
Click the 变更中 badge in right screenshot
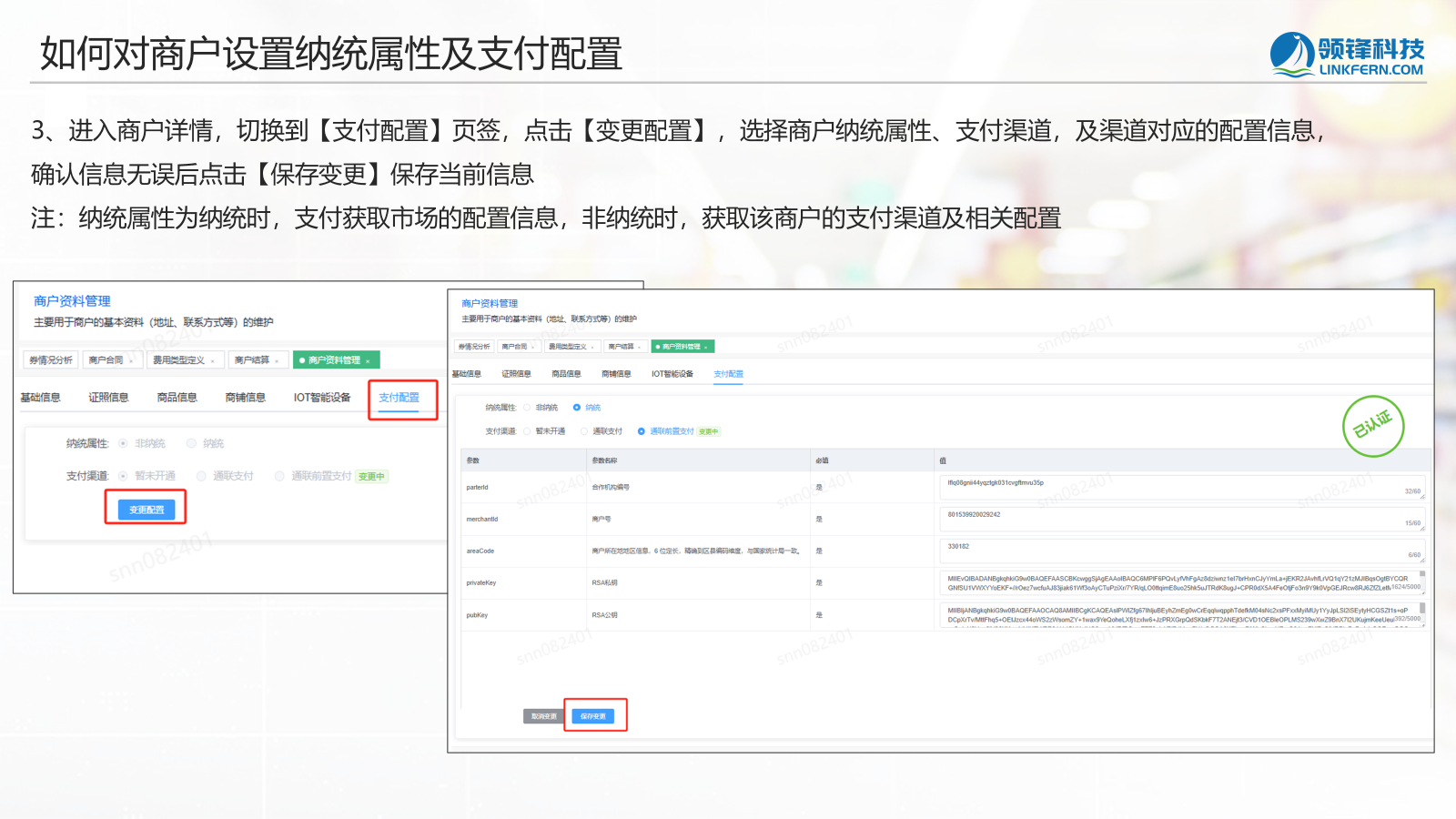pos(708,432)
